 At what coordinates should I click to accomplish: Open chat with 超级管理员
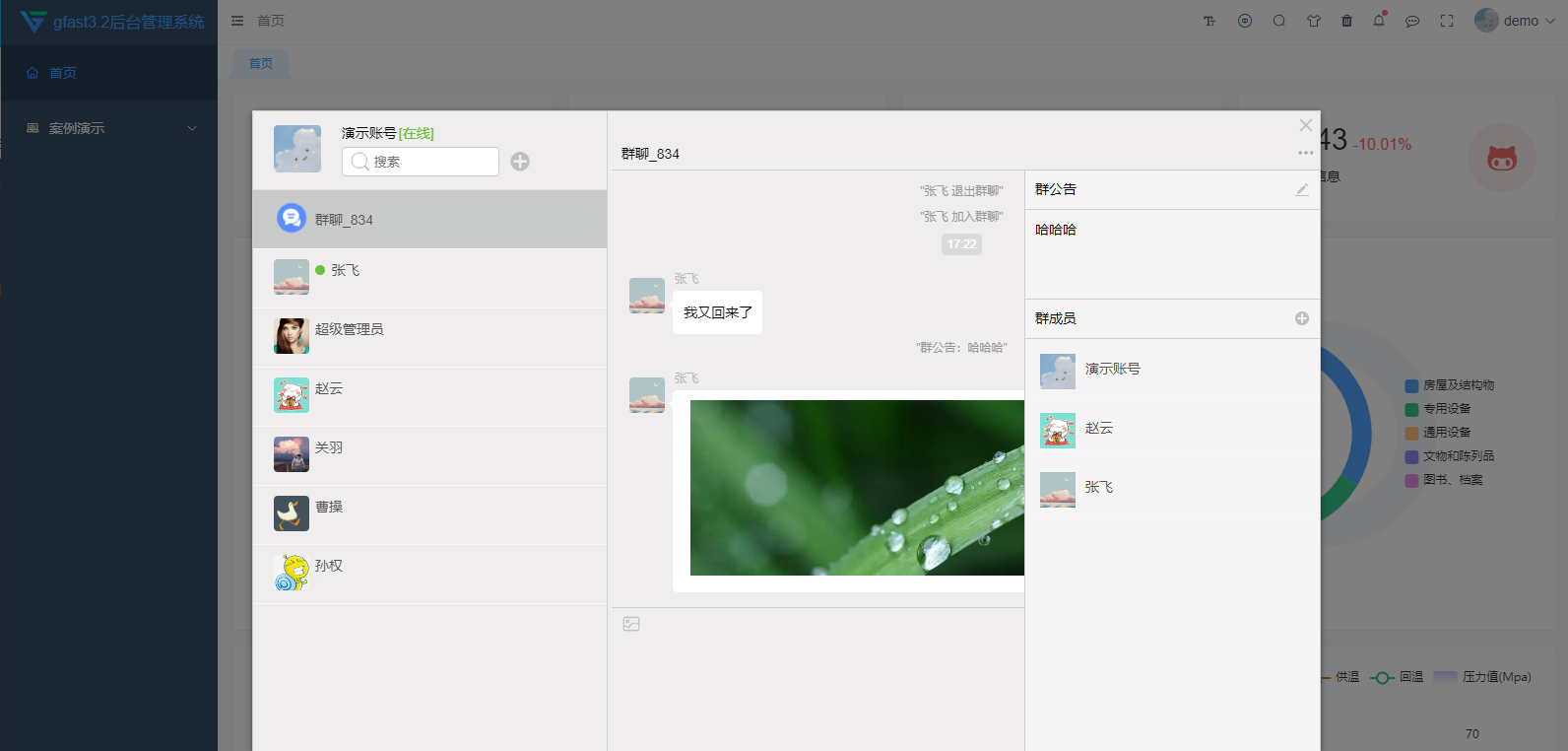pos(429,337)
